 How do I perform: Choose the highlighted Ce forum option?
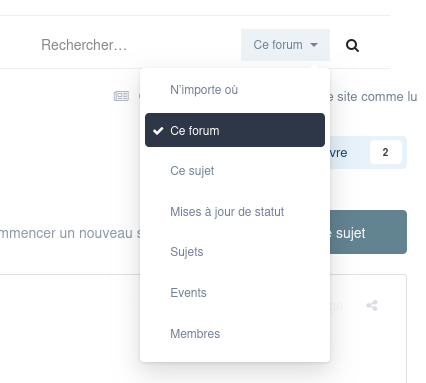pyautogui.click(x=235, y=130)
